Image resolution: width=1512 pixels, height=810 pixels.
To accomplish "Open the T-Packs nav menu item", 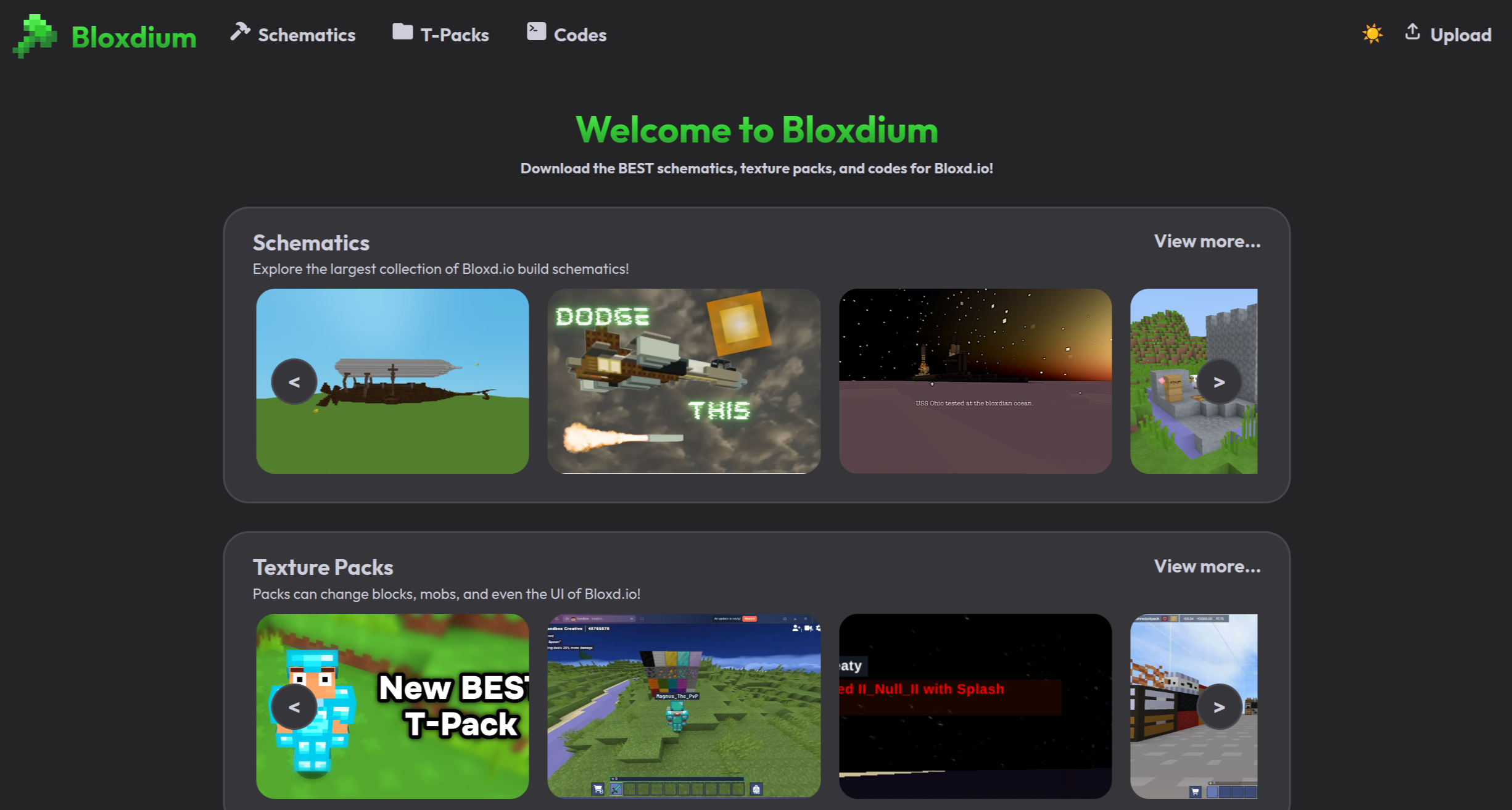I will [440, 34].
